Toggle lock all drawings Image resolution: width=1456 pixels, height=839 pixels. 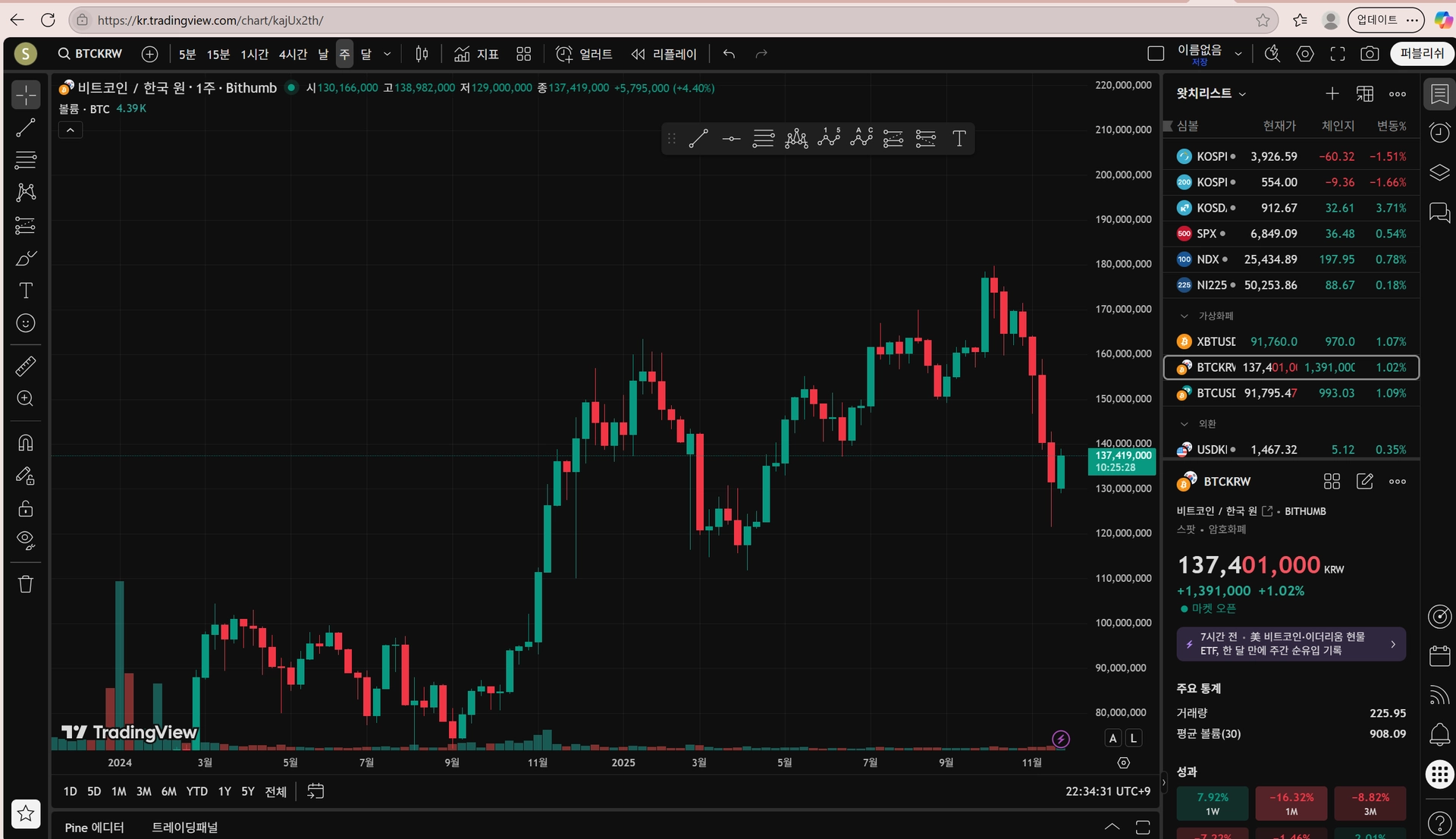[x=26, y=508]
